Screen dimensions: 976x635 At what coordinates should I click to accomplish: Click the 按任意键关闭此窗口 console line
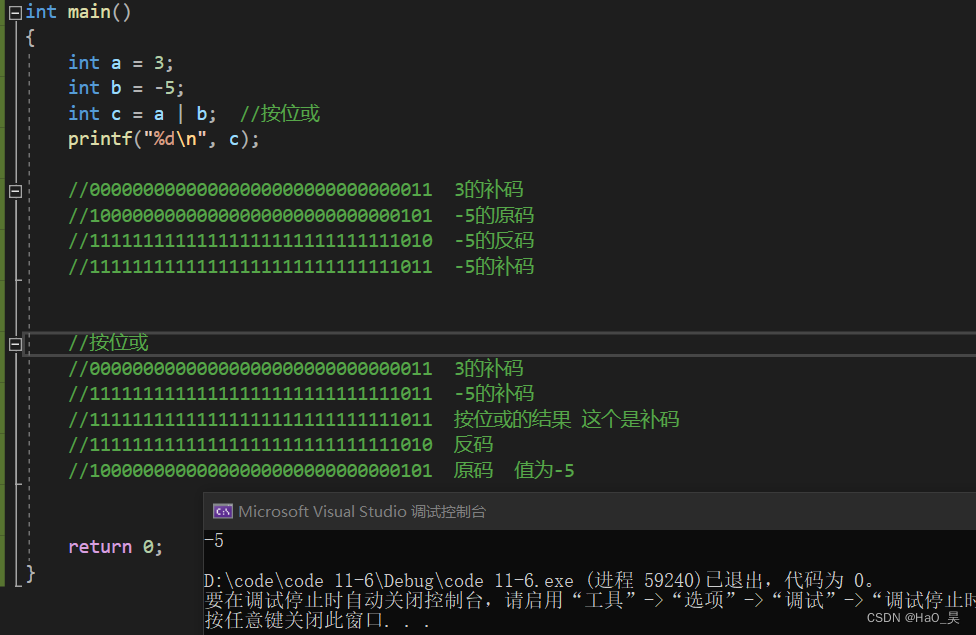coord(317,620)
